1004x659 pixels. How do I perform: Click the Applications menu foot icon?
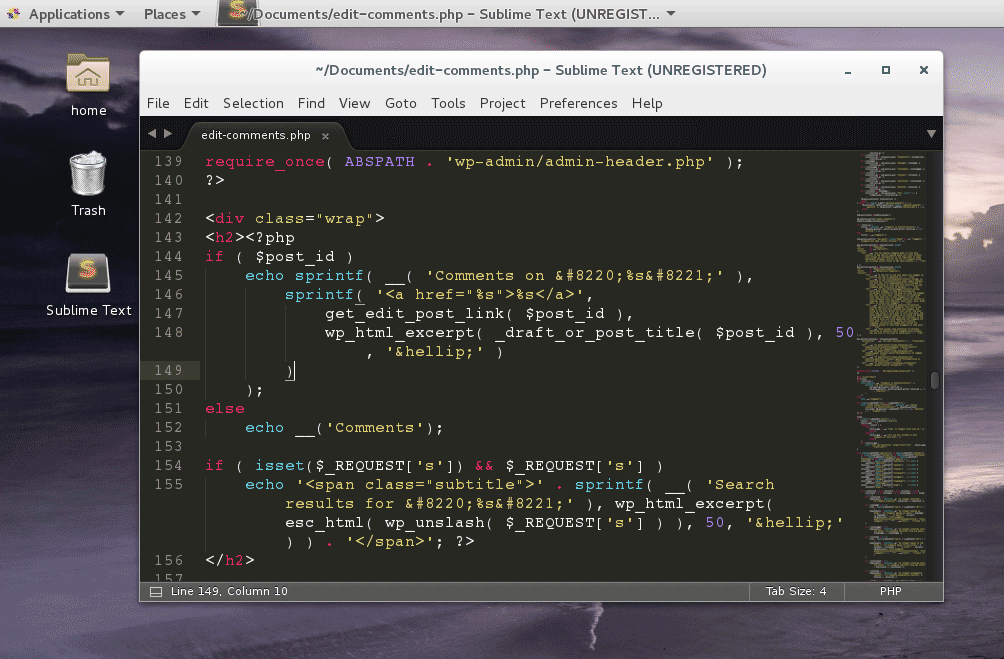pos(13,13)
